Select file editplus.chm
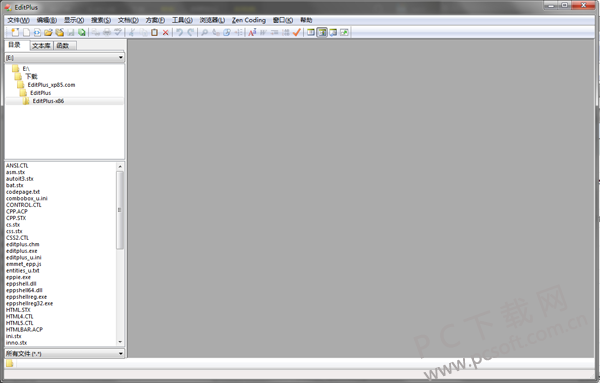Screen dimensions: 600x383 23,244
